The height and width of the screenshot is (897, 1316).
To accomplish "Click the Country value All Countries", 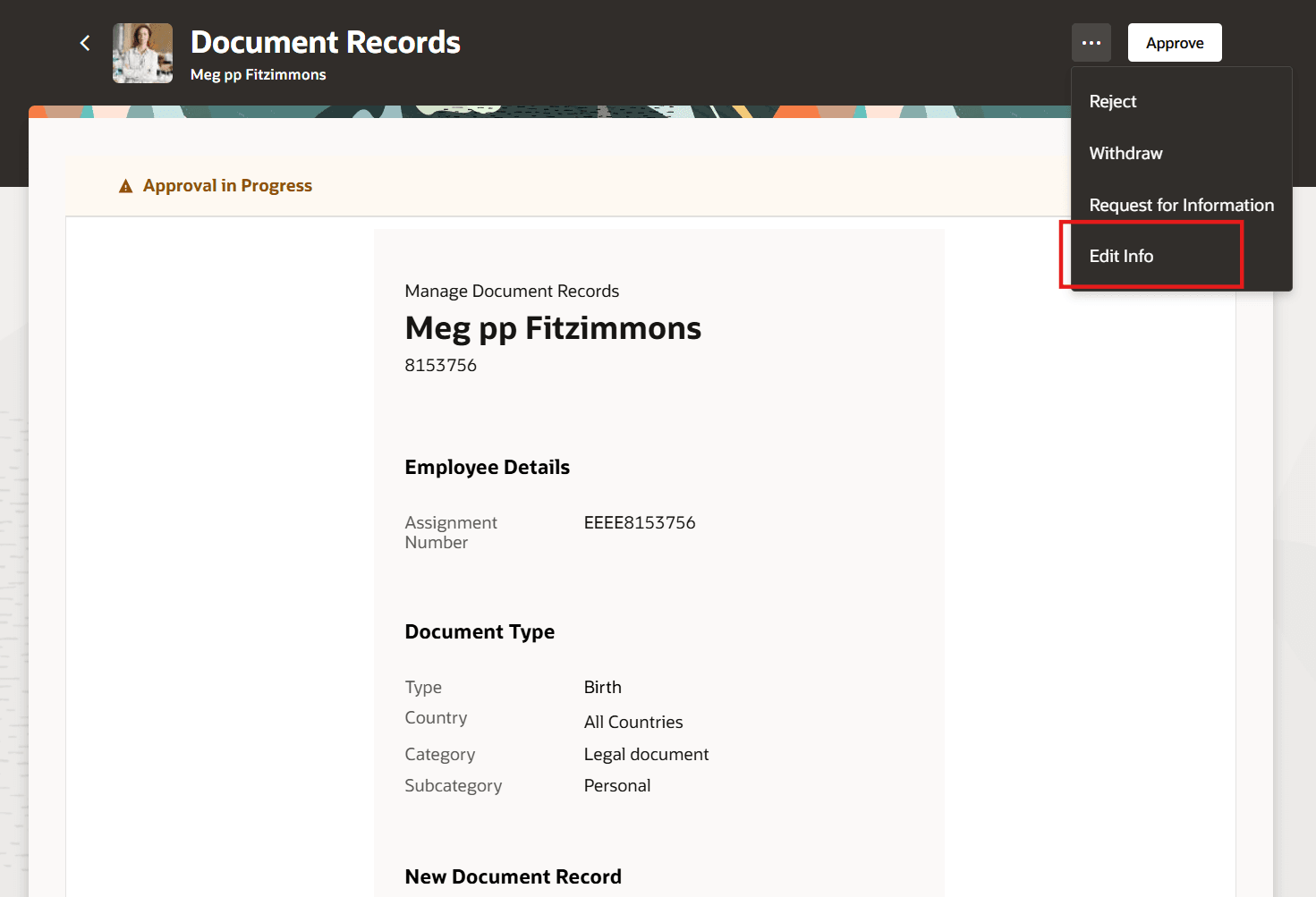I will pos(633,722).
